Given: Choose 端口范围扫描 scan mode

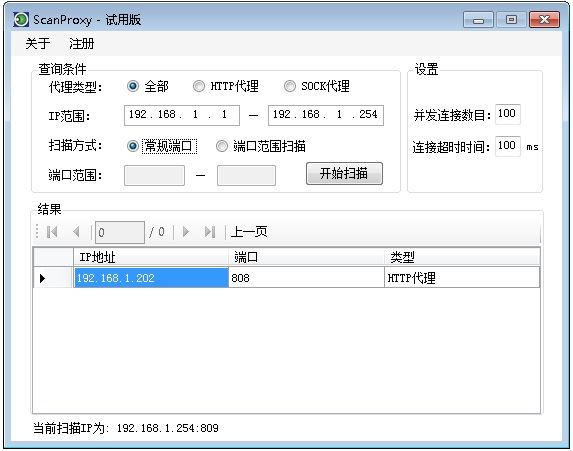Looking at the screenshot, I should pyautogui.click(x=221, y=146).
